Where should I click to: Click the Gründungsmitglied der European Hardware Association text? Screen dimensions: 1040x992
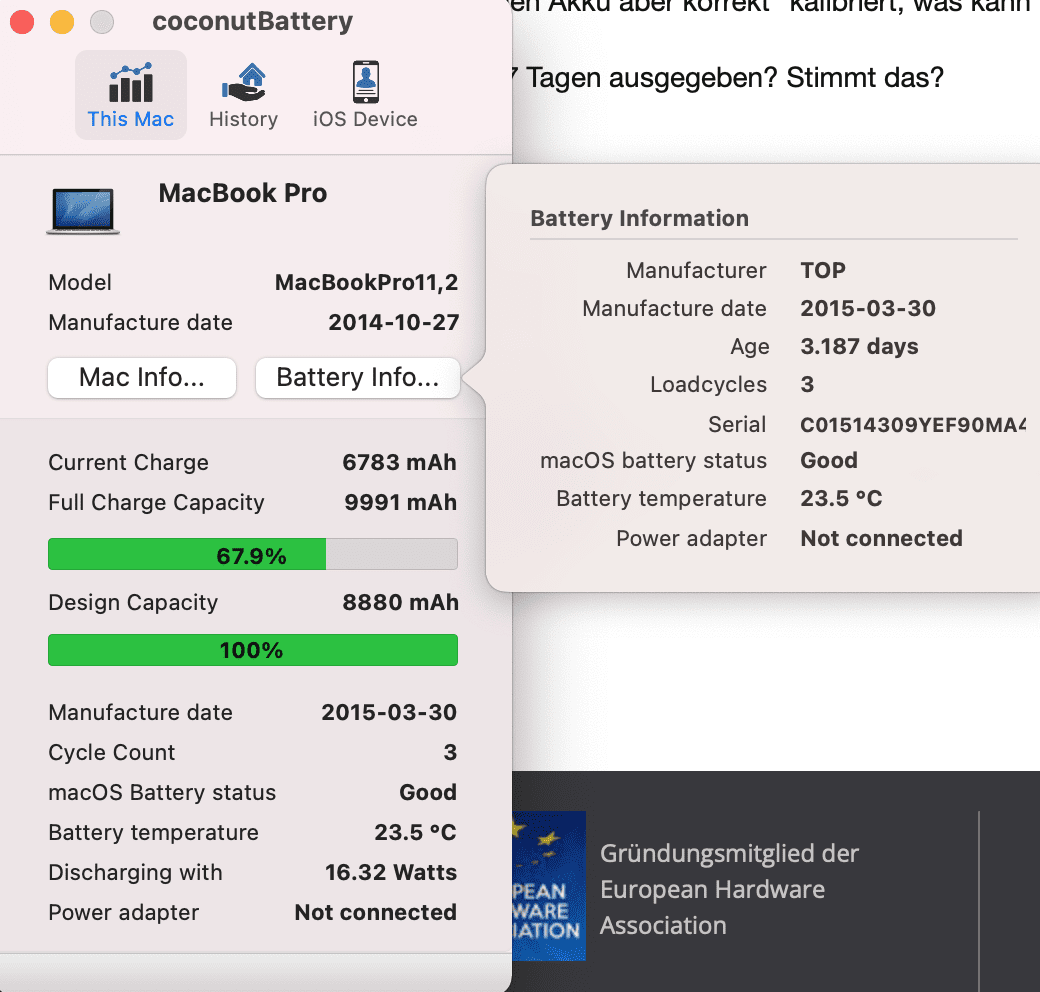730,890
